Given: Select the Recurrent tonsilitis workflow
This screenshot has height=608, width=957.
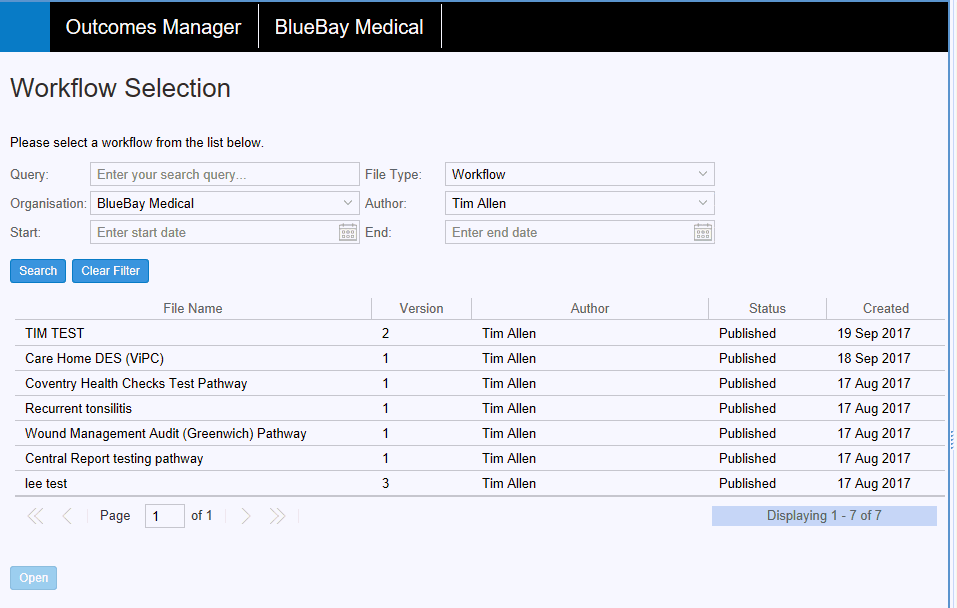Looking at the screenshot, I should (79, 408).
